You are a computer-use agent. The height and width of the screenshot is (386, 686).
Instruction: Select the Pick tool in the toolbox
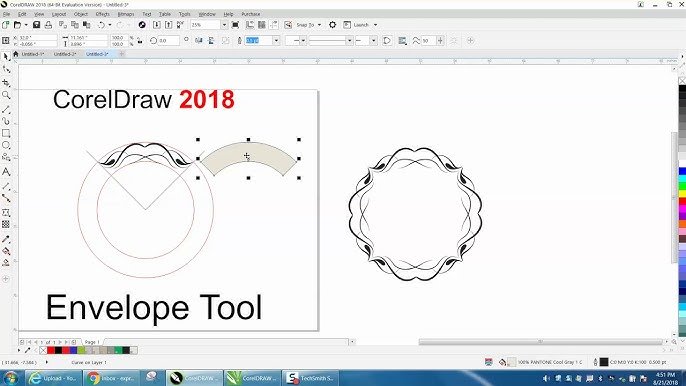click(x=6, y=57)
